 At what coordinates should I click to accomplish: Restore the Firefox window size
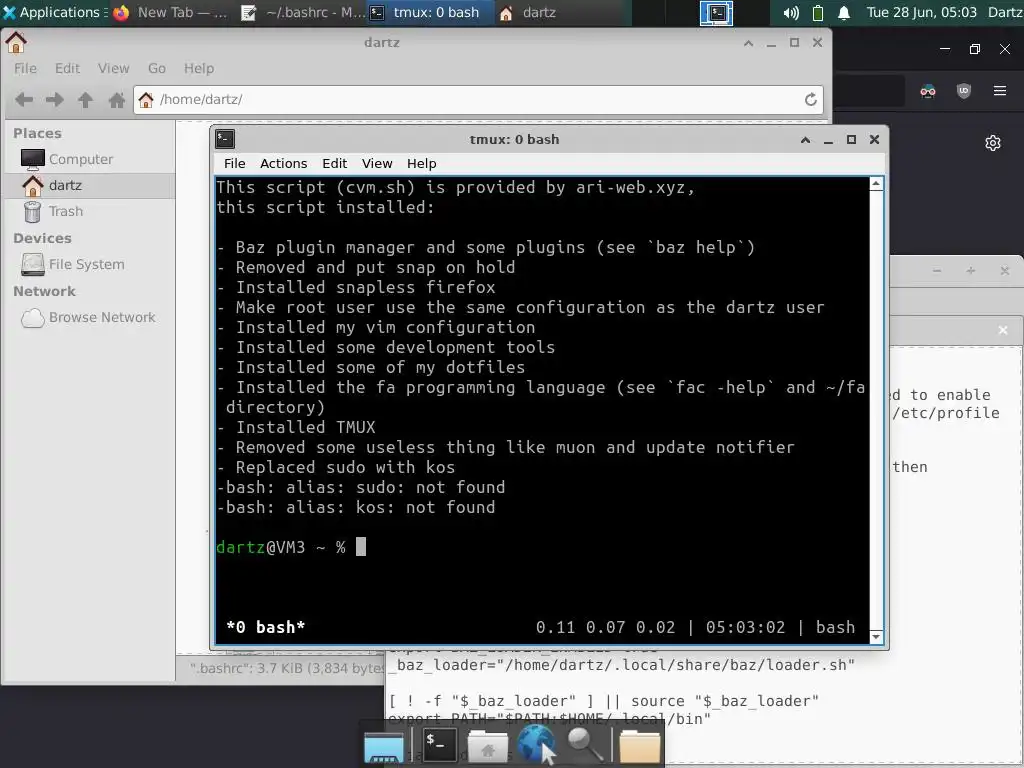(x=974, y=49)
